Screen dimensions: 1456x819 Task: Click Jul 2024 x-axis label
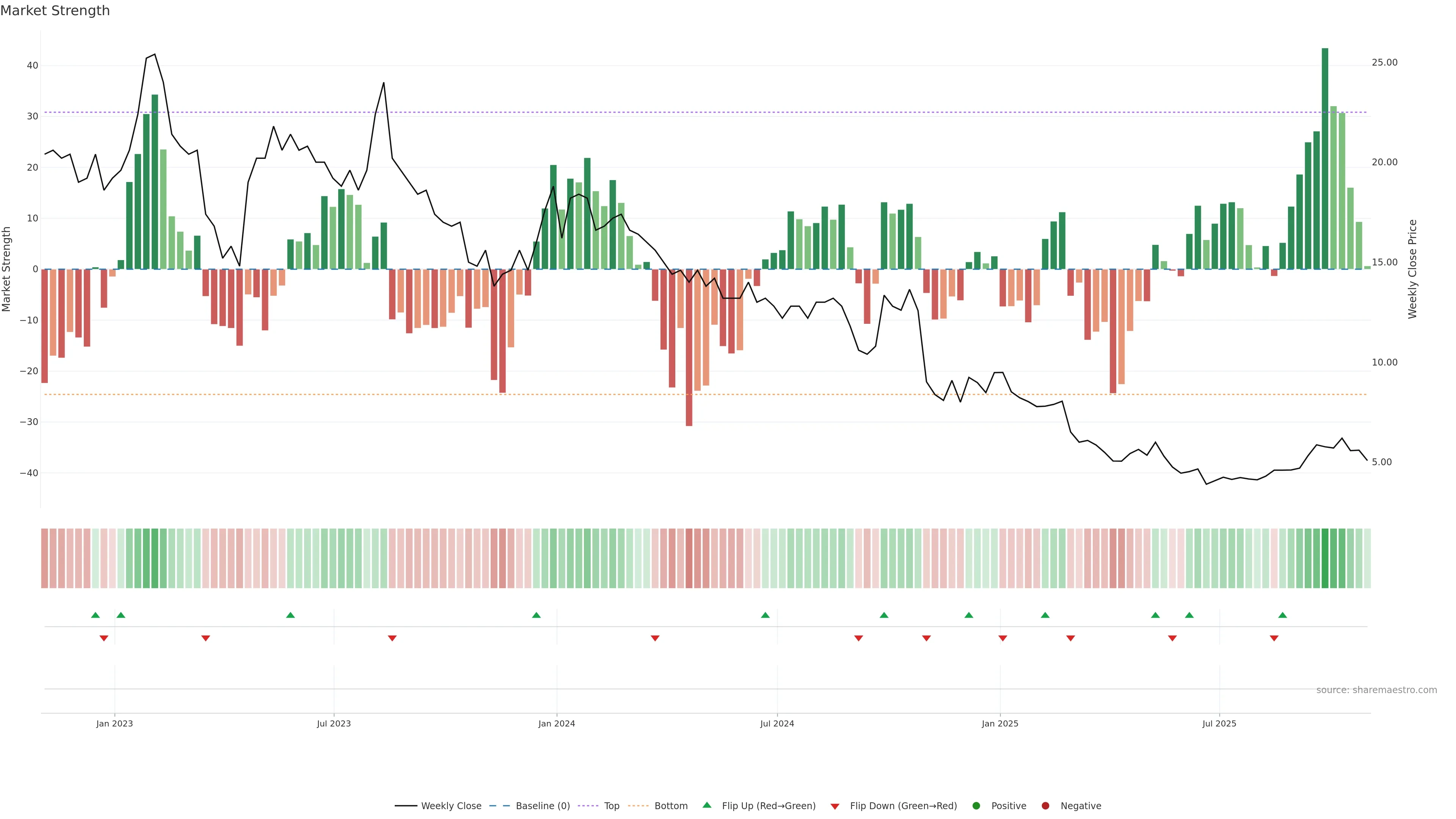pos(777,723)
